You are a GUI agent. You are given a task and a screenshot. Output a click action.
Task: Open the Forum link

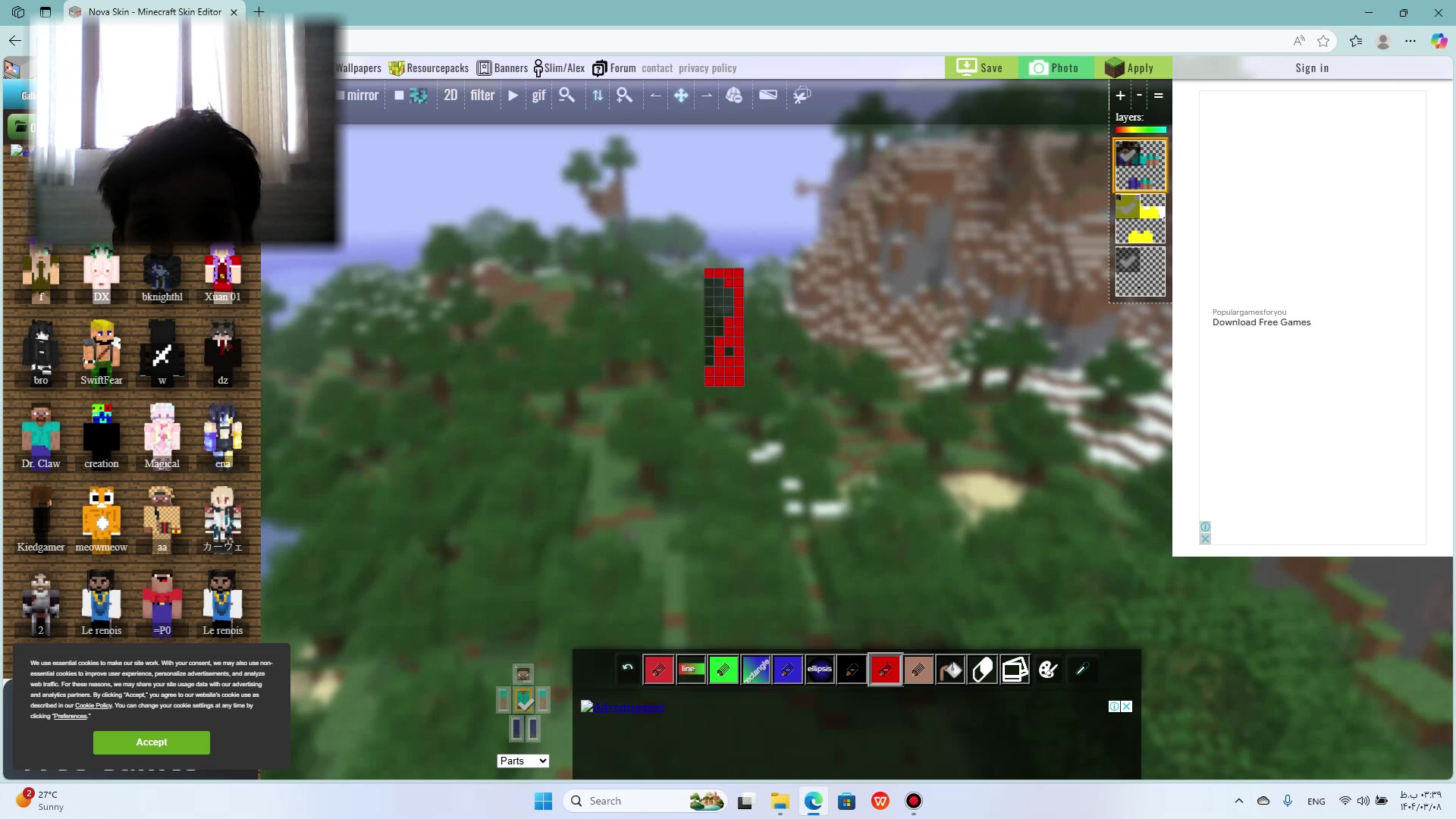pyautogui.click(x=614, y=68)
